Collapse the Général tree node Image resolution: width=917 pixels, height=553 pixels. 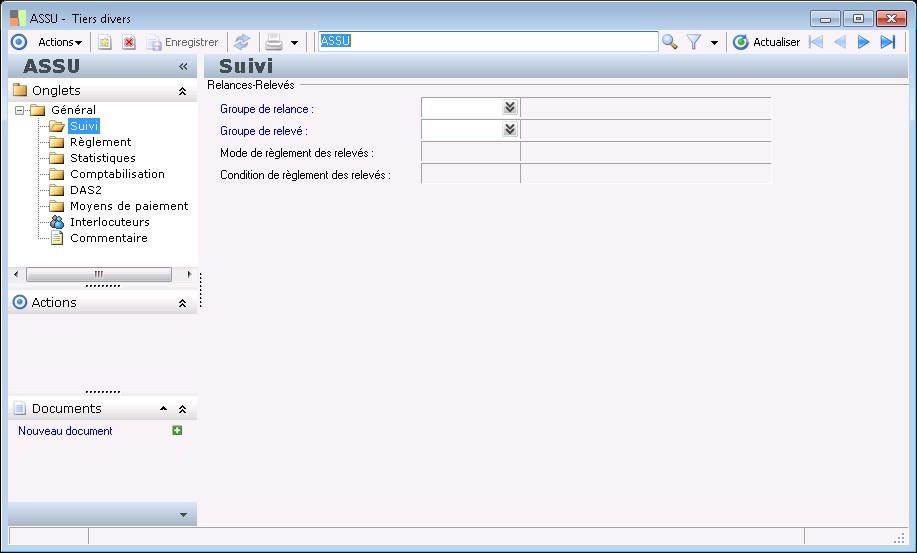click(x=19, y=110)
